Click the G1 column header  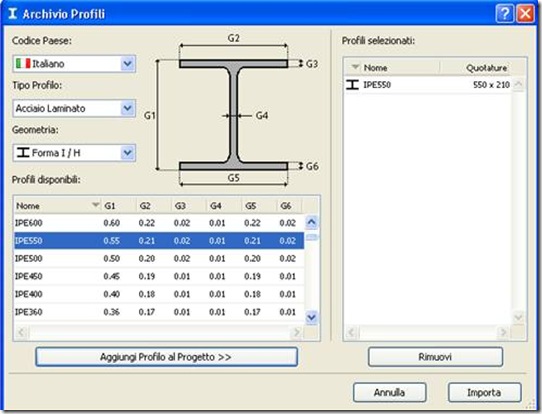[x=118, y=206]
